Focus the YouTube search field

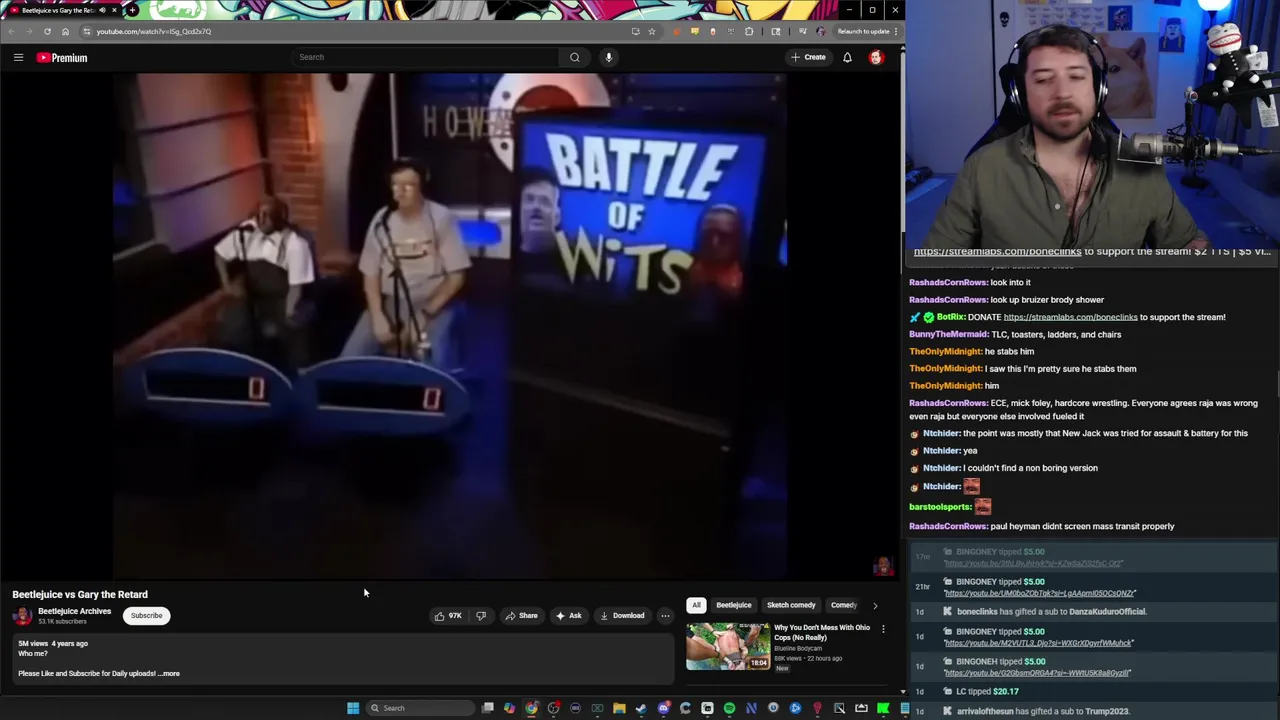[x=425, y=57]
